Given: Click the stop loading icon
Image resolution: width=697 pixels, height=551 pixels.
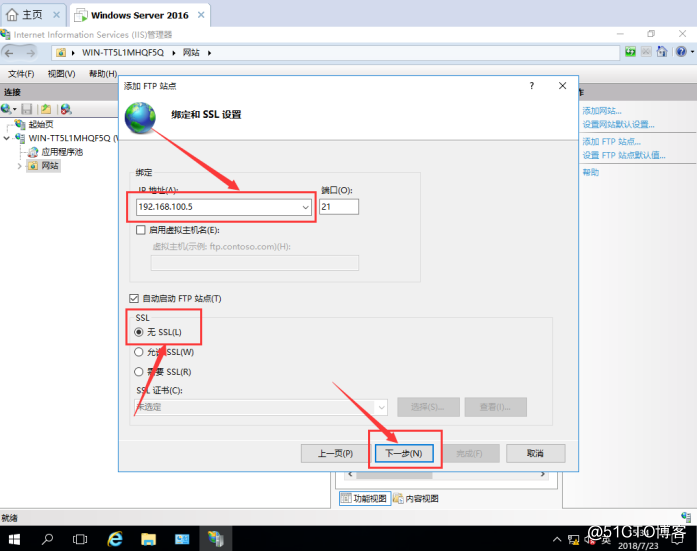Looking at the screenshot, I should coord(646,52).
